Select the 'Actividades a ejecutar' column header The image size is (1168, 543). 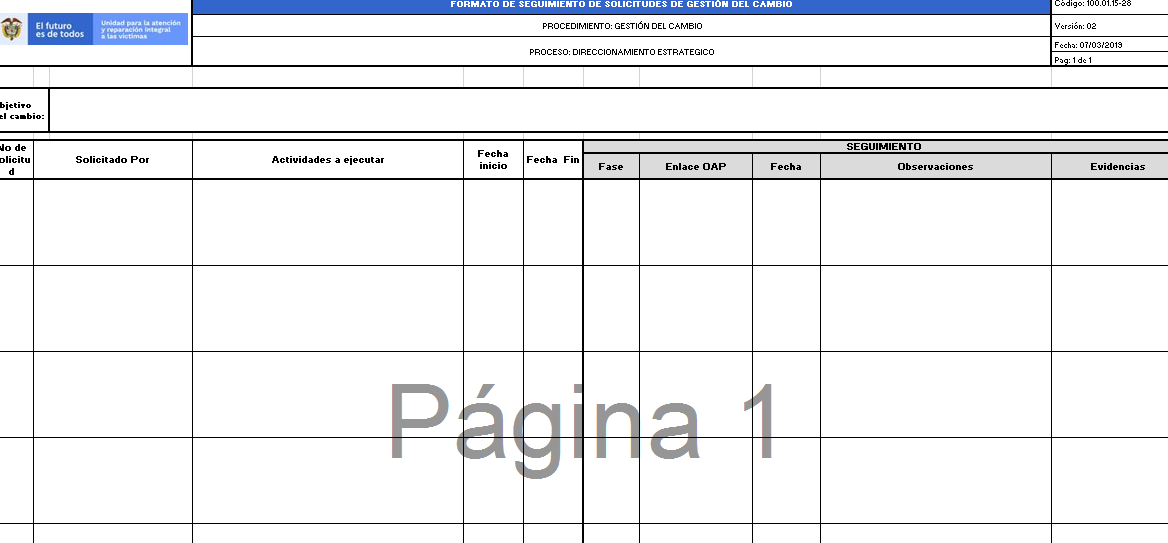point(328,159)
